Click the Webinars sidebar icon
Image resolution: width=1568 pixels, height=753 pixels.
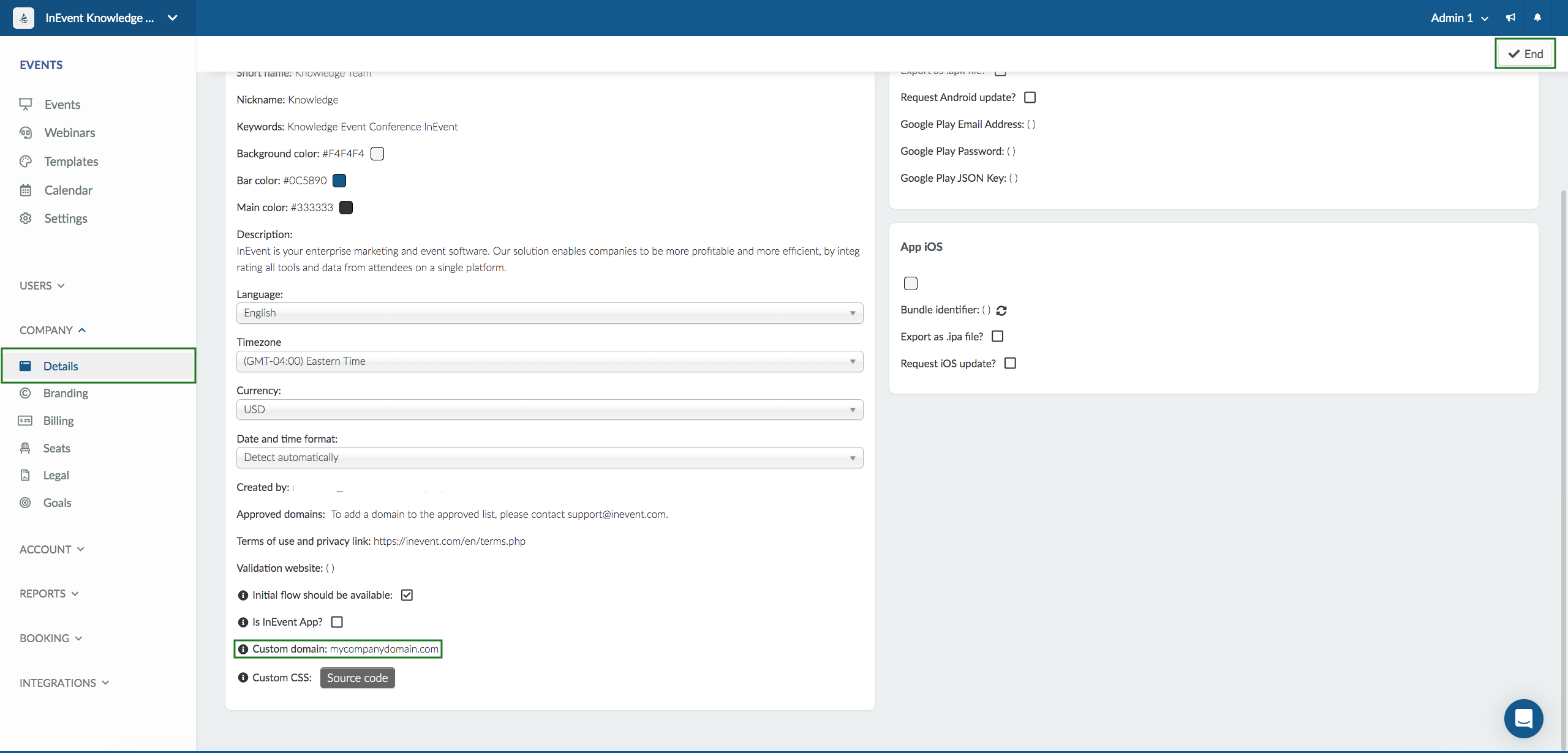coord(27,131)
